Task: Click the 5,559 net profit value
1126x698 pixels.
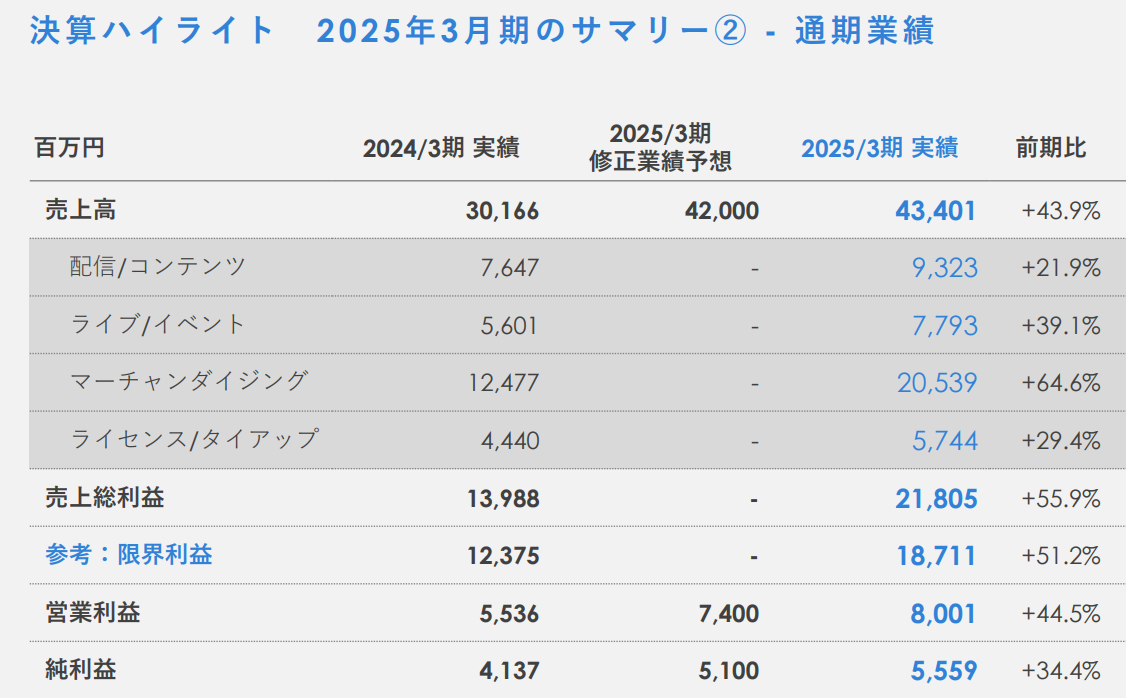Action: click(x=944, y=671)
